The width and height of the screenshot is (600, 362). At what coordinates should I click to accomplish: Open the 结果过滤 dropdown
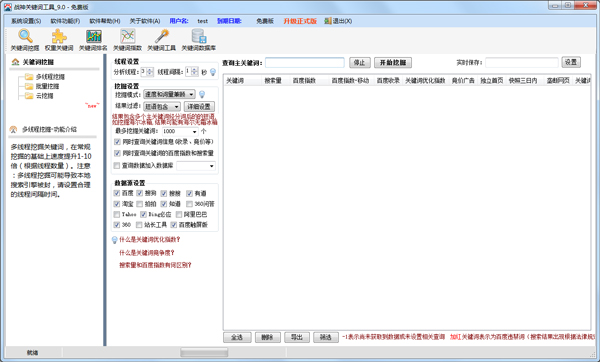click(162, 106)
